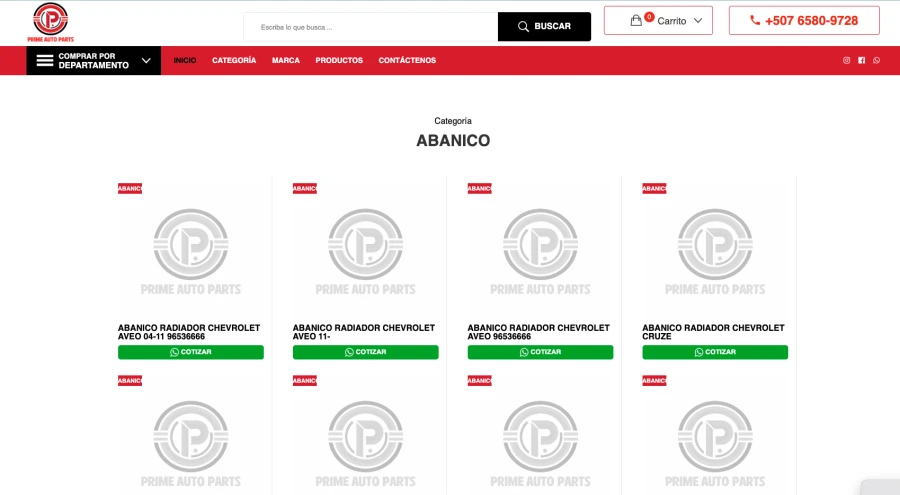Image resolution: width=900 pixels, height=495 pixels.
Task: Open Instagram social icon in red bar
Action: 846,60
